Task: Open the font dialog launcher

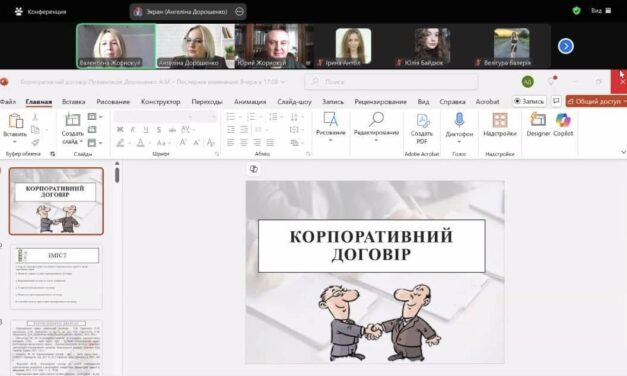Action: tap(217, 154)
